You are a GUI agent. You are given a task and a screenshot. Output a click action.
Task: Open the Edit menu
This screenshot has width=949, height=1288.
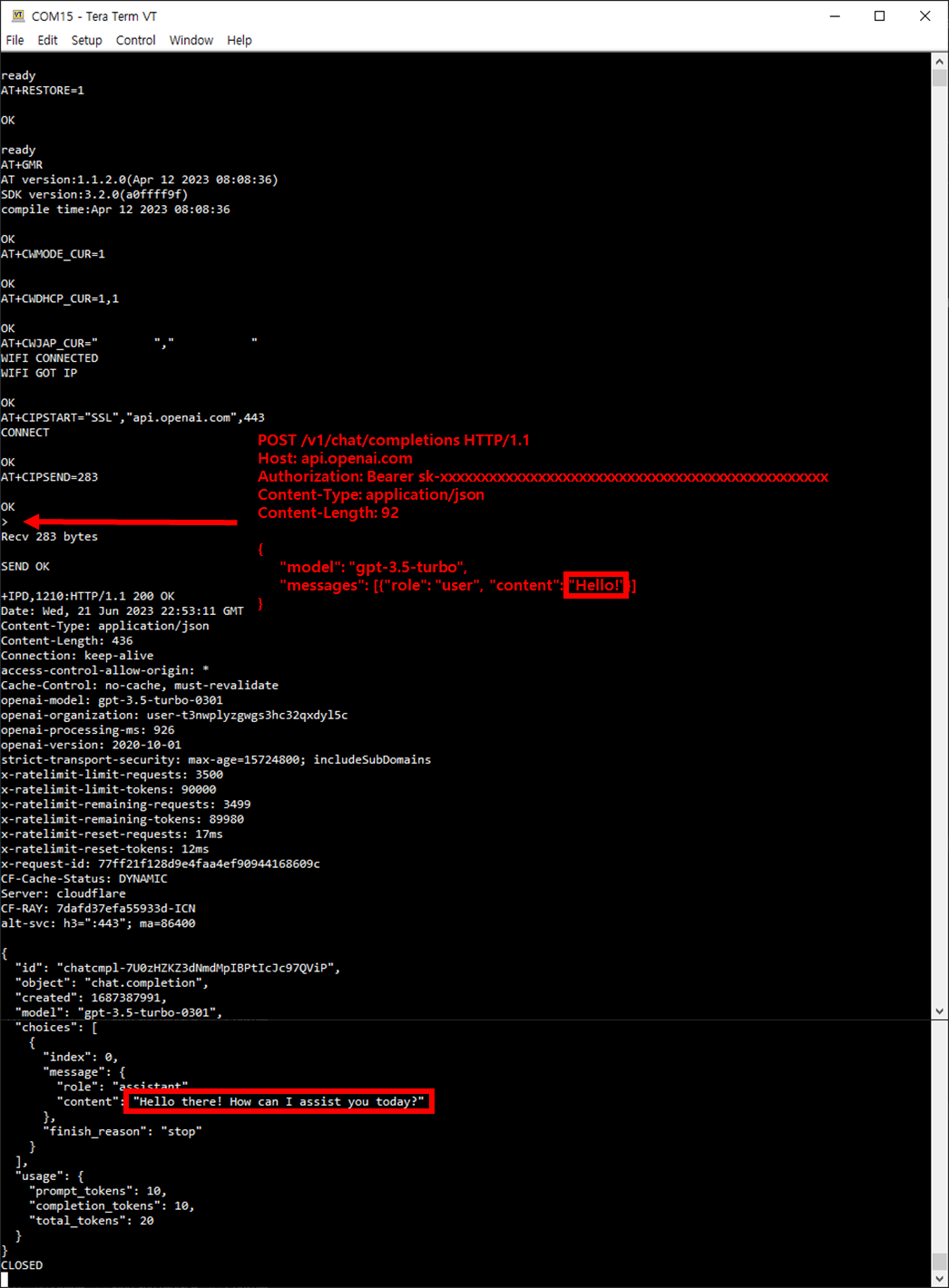[47, 40]
